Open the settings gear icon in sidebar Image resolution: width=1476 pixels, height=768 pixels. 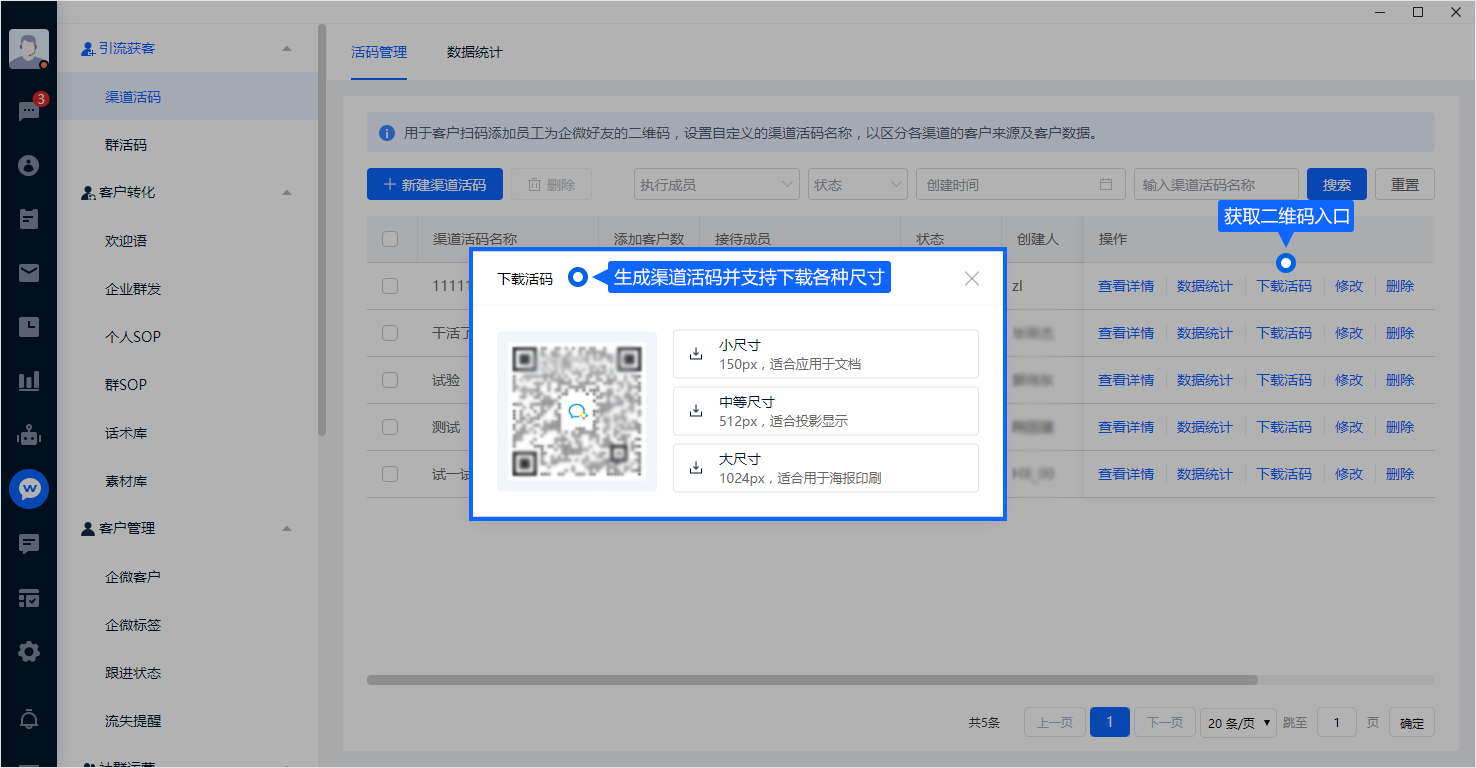coord(28,652)
